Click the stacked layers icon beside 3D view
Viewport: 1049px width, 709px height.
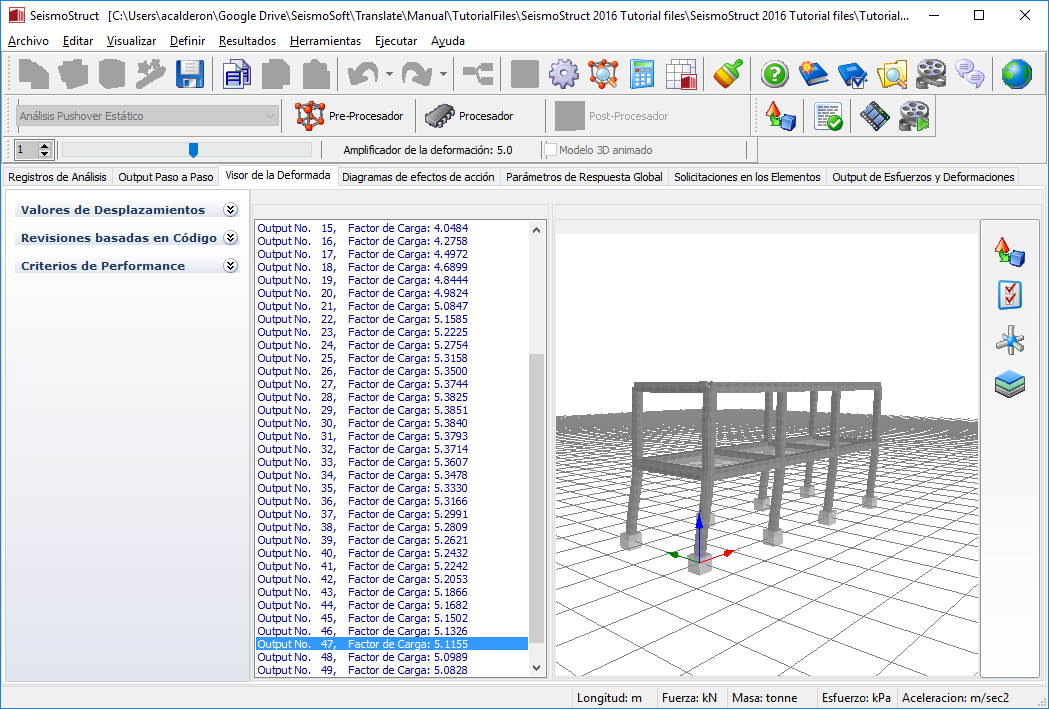tap(1010, 384)
